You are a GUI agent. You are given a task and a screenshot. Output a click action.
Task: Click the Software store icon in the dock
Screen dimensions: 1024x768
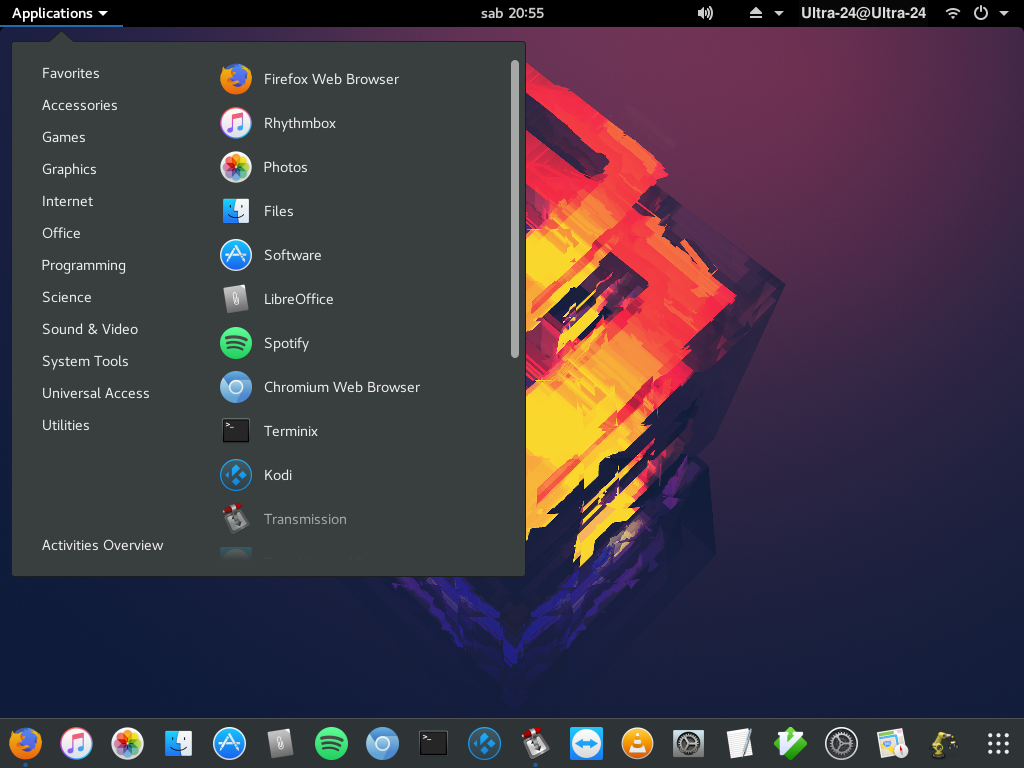click(x=229, y=743)
